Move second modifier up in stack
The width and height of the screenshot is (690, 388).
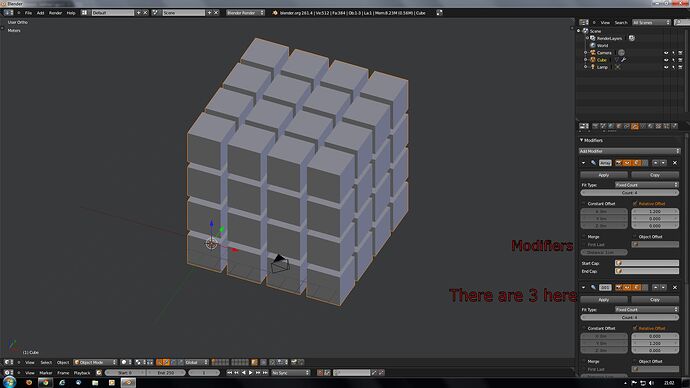point(655,287)
